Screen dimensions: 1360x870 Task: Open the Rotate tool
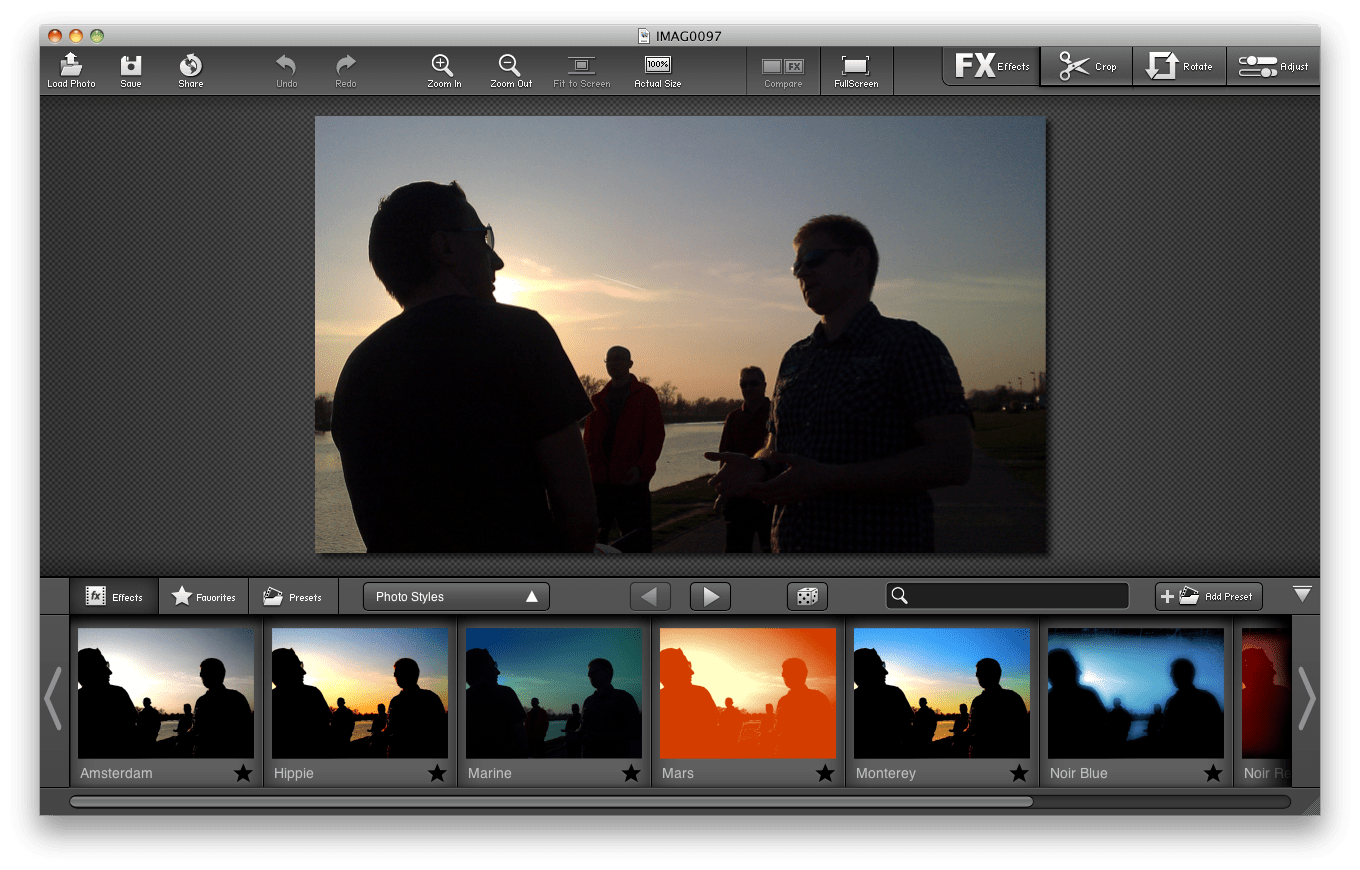[x=1180, y=66]
